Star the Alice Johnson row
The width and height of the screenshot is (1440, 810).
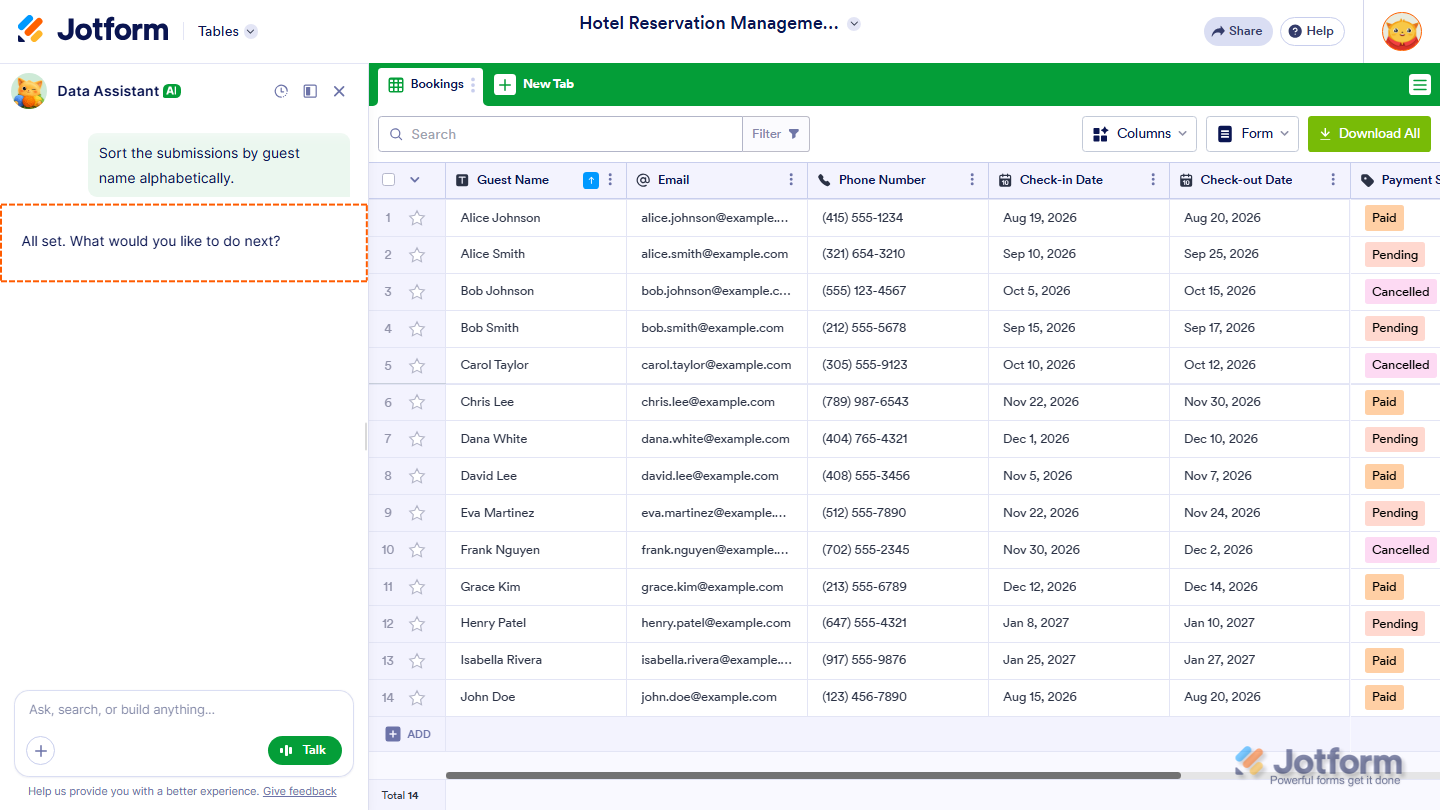click(x=417, y=218)
